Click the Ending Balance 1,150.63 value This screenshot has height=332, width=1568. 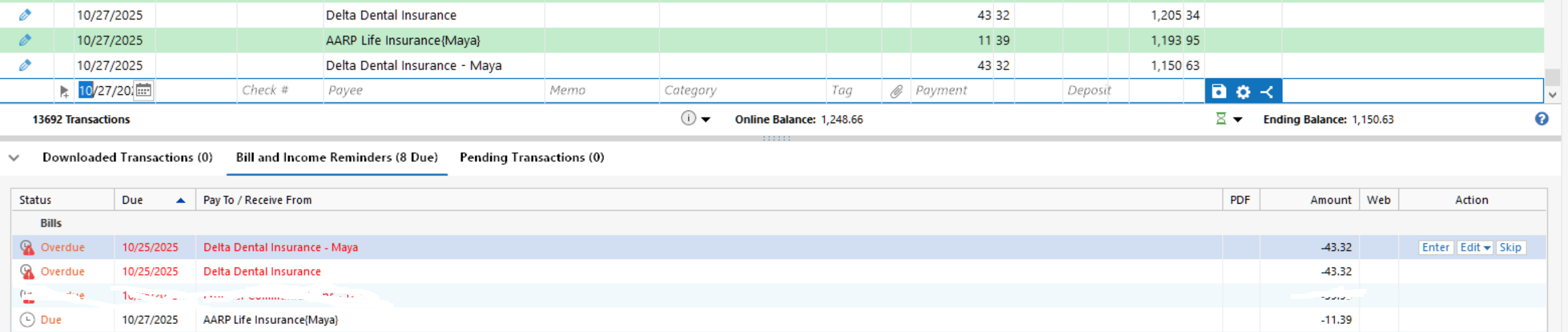(x=1373, y=120)
